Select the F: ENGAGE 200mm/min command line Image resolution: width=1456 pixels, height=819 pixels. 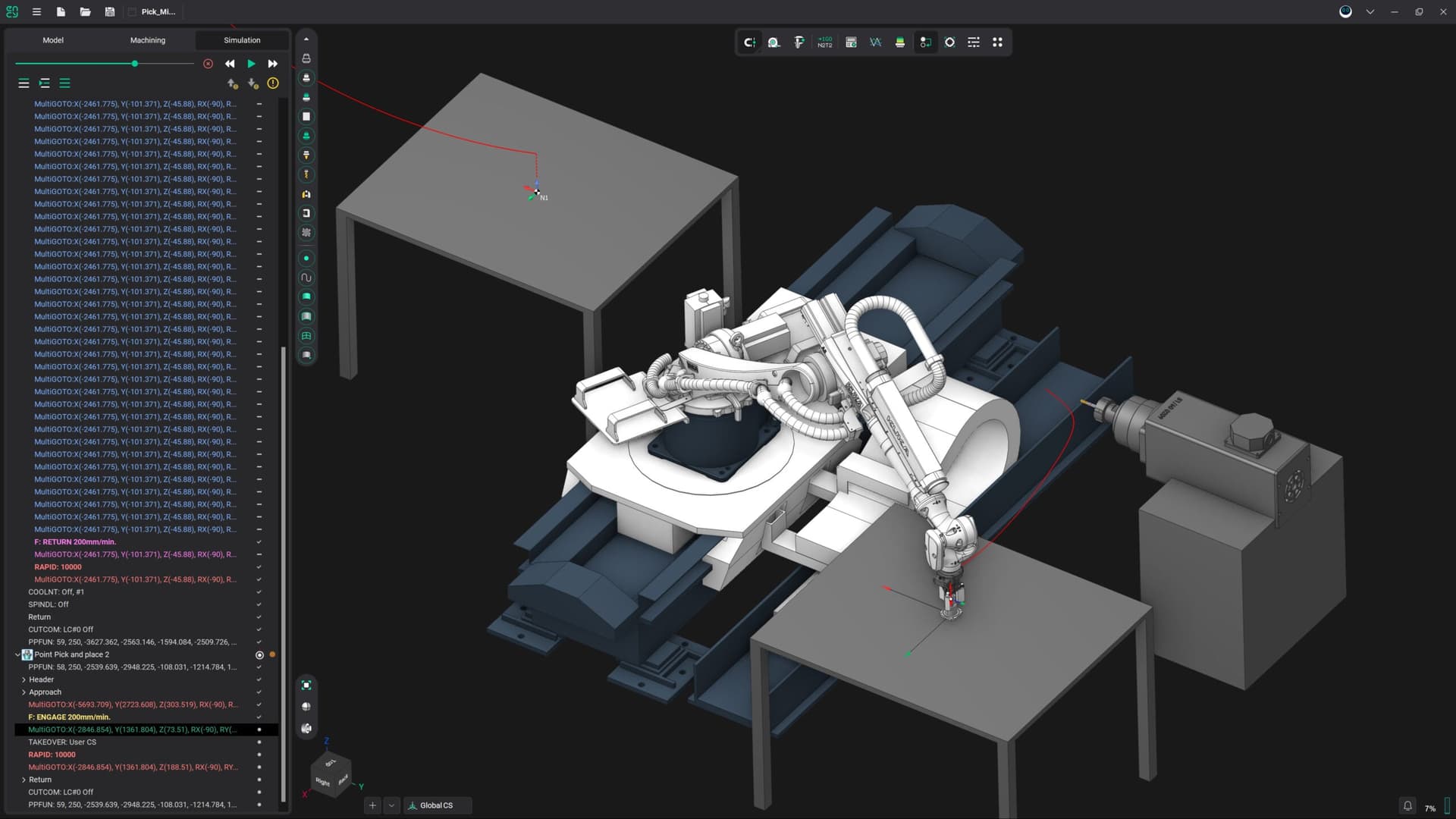(68, 717)
